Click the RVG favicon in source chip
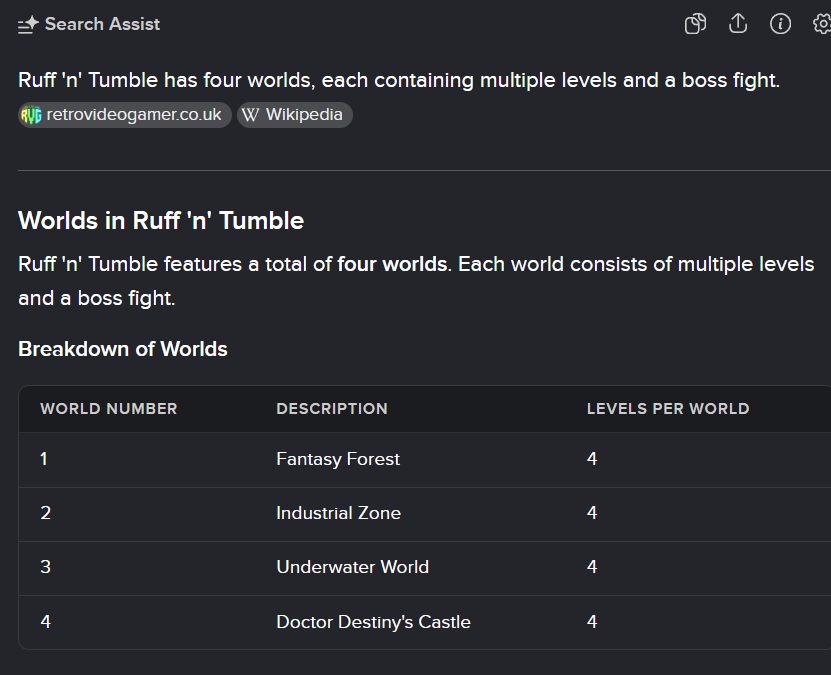 click(31, 115)
